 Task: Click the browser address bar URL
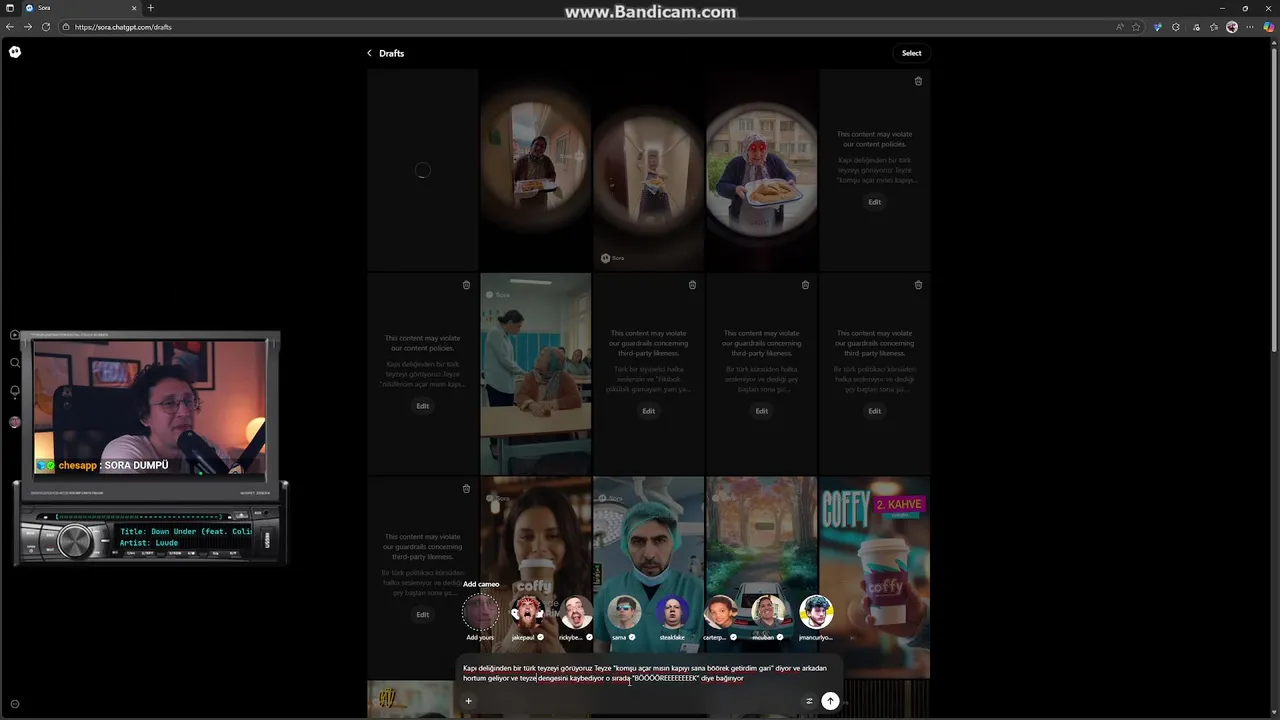[x=123, y=27]
